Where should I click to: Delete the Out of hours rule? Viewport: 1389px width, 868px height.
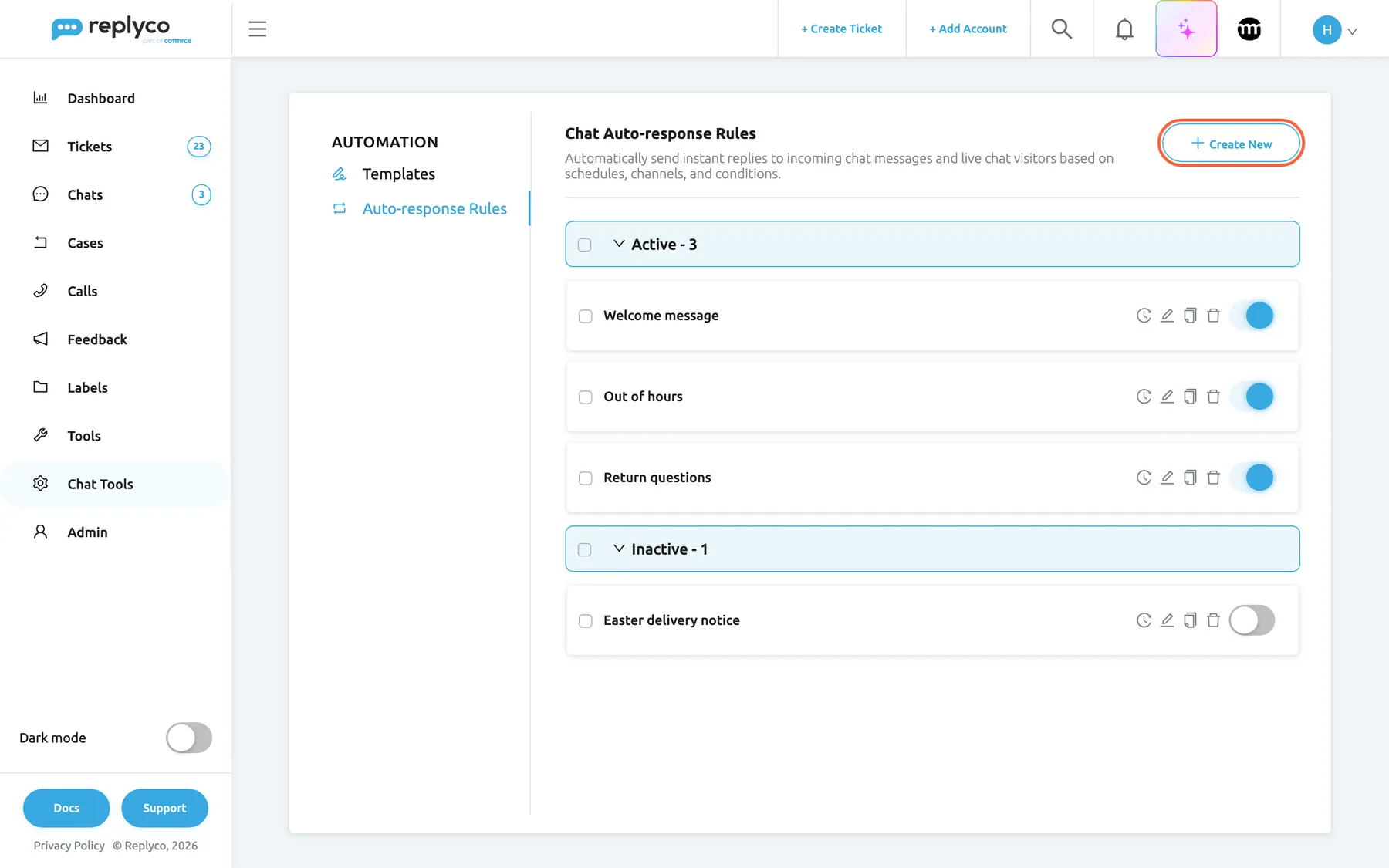click(x=1213, y=397)
